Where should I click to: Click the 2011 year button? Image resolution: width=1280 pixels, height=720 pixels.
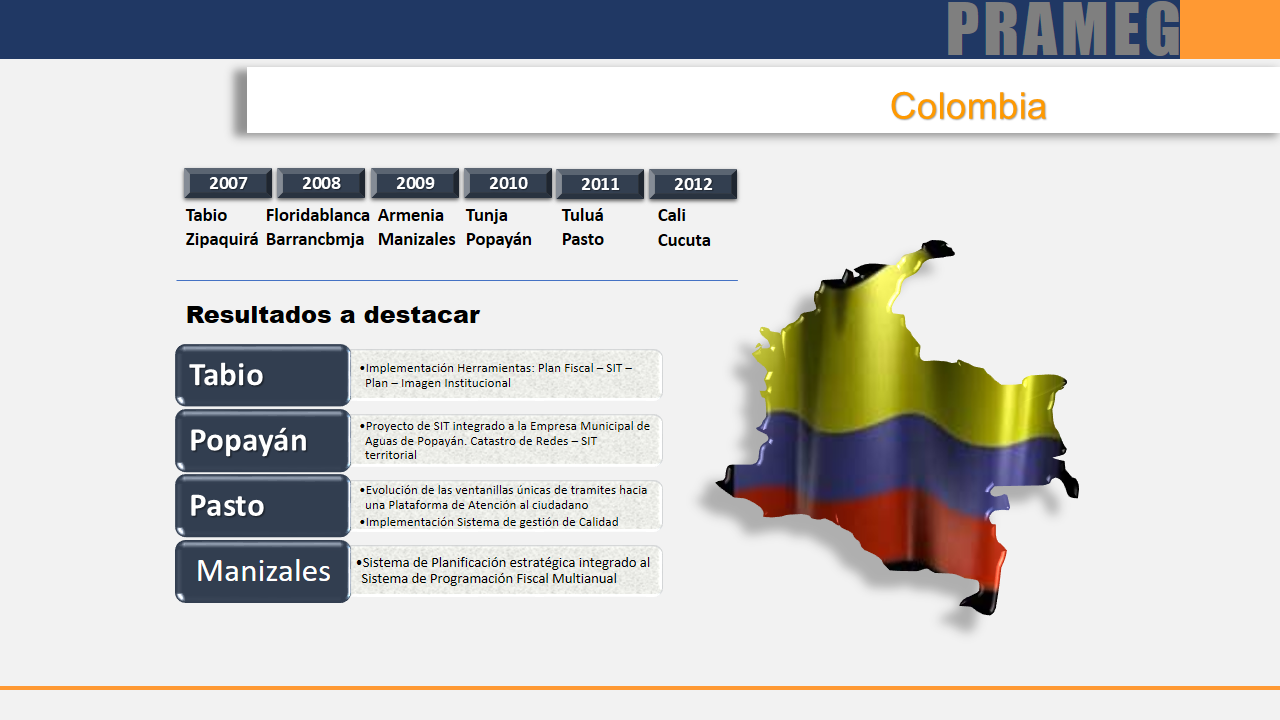(x=600, y=185)
